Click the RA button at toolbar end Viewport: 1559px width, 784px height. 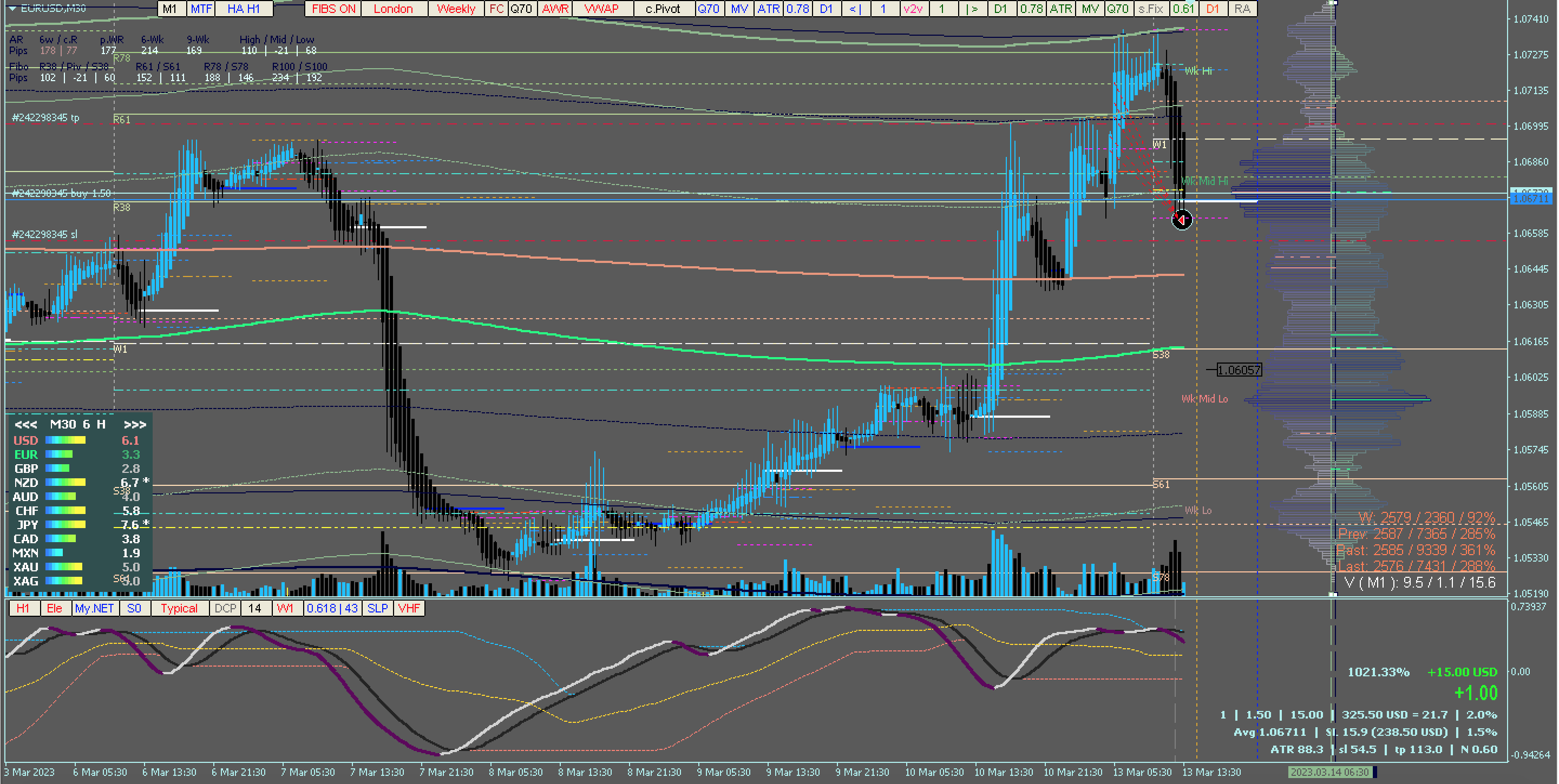click(x=1242, y=9)
